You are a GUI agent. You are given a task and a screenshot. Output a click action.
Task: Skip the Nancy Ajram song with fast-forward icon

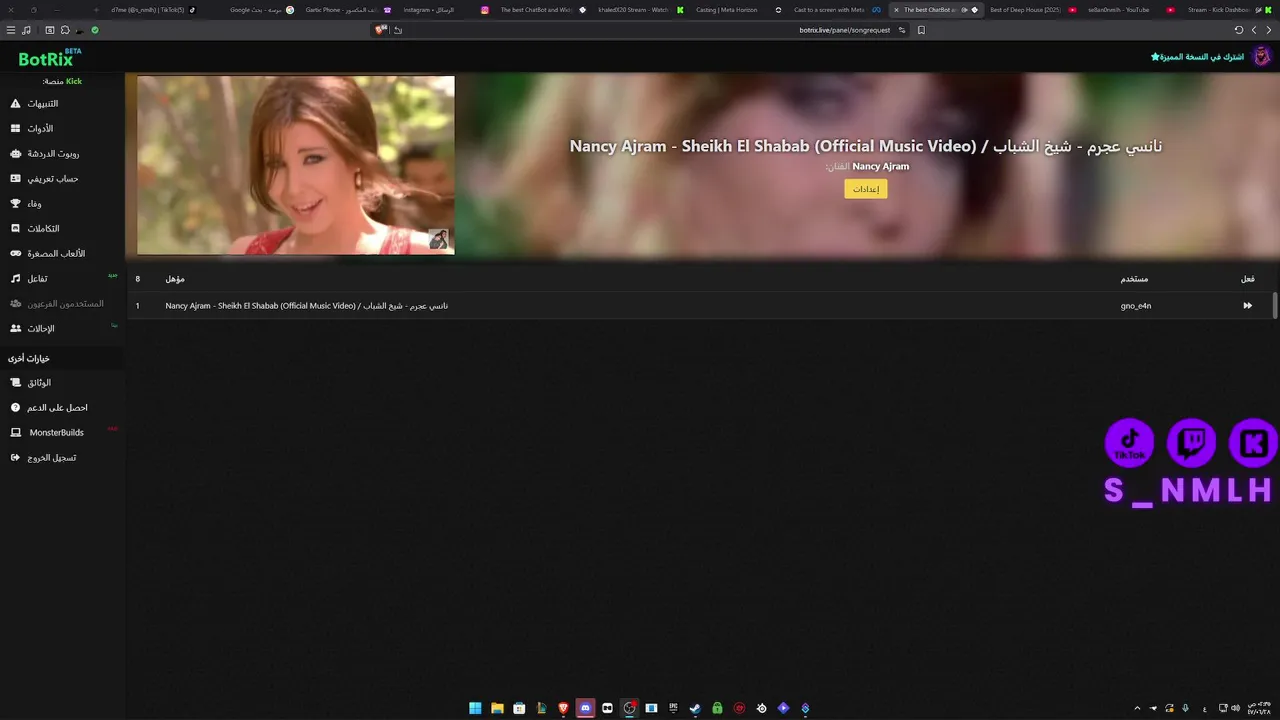(x=1247, y=306)
